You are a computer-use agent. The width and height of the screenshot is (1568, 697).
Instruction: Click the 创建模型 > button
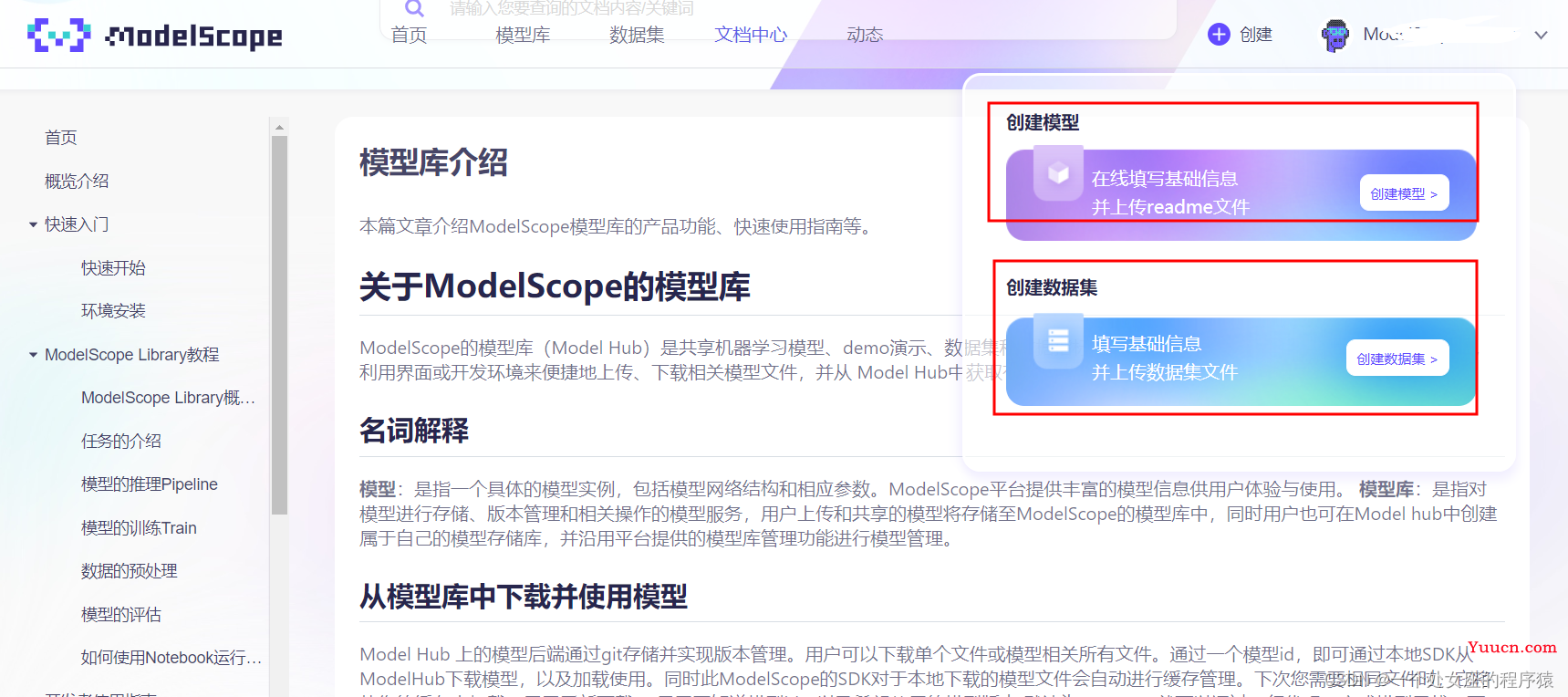(1404, 193)
